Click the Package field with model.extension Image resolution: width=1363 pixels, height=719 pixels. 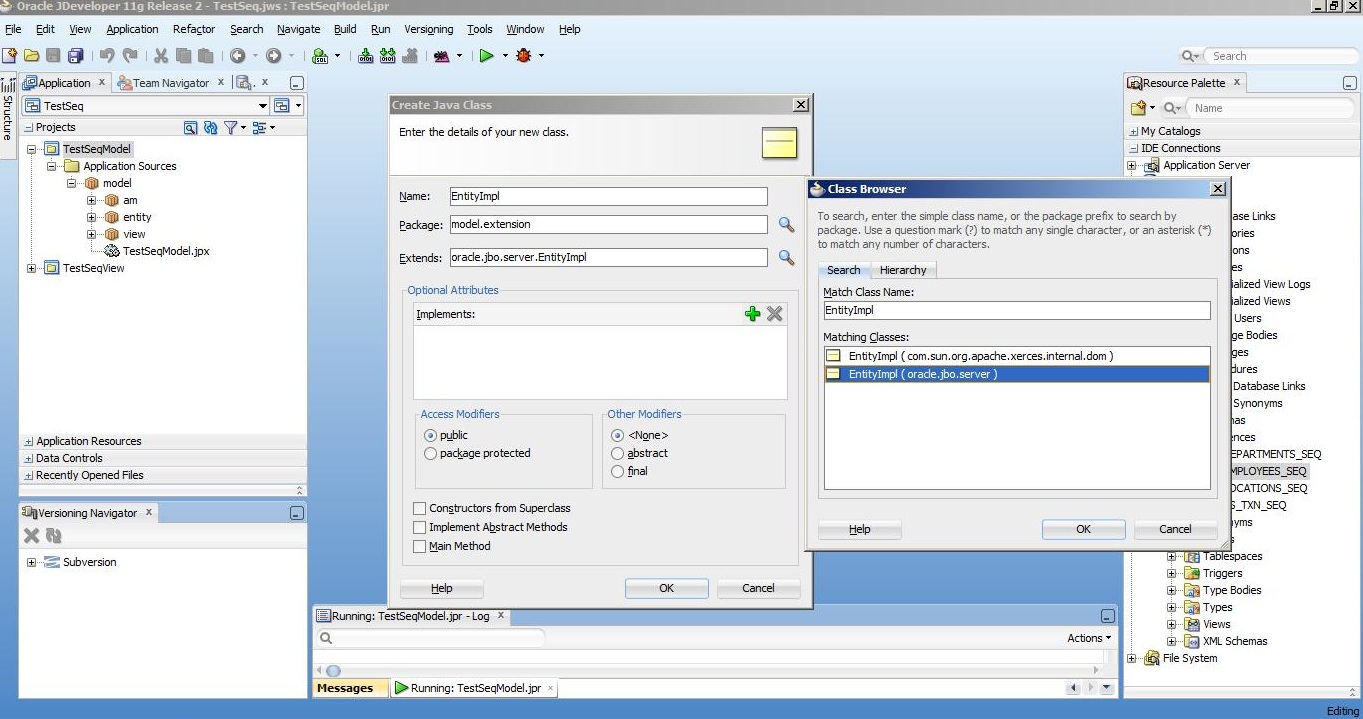coord(608,225)
